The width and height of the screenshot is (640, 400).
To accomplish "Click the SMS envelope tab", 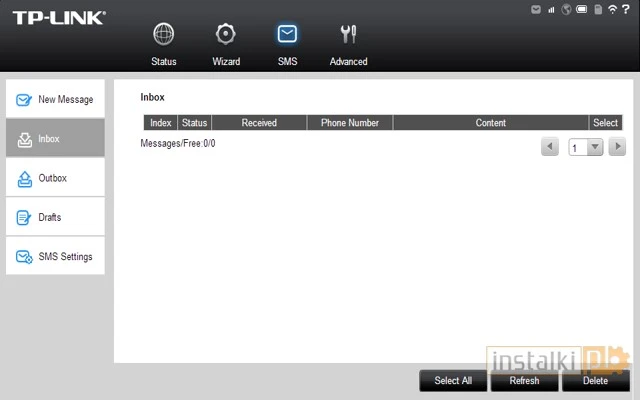I will click(x=287, y=44).
